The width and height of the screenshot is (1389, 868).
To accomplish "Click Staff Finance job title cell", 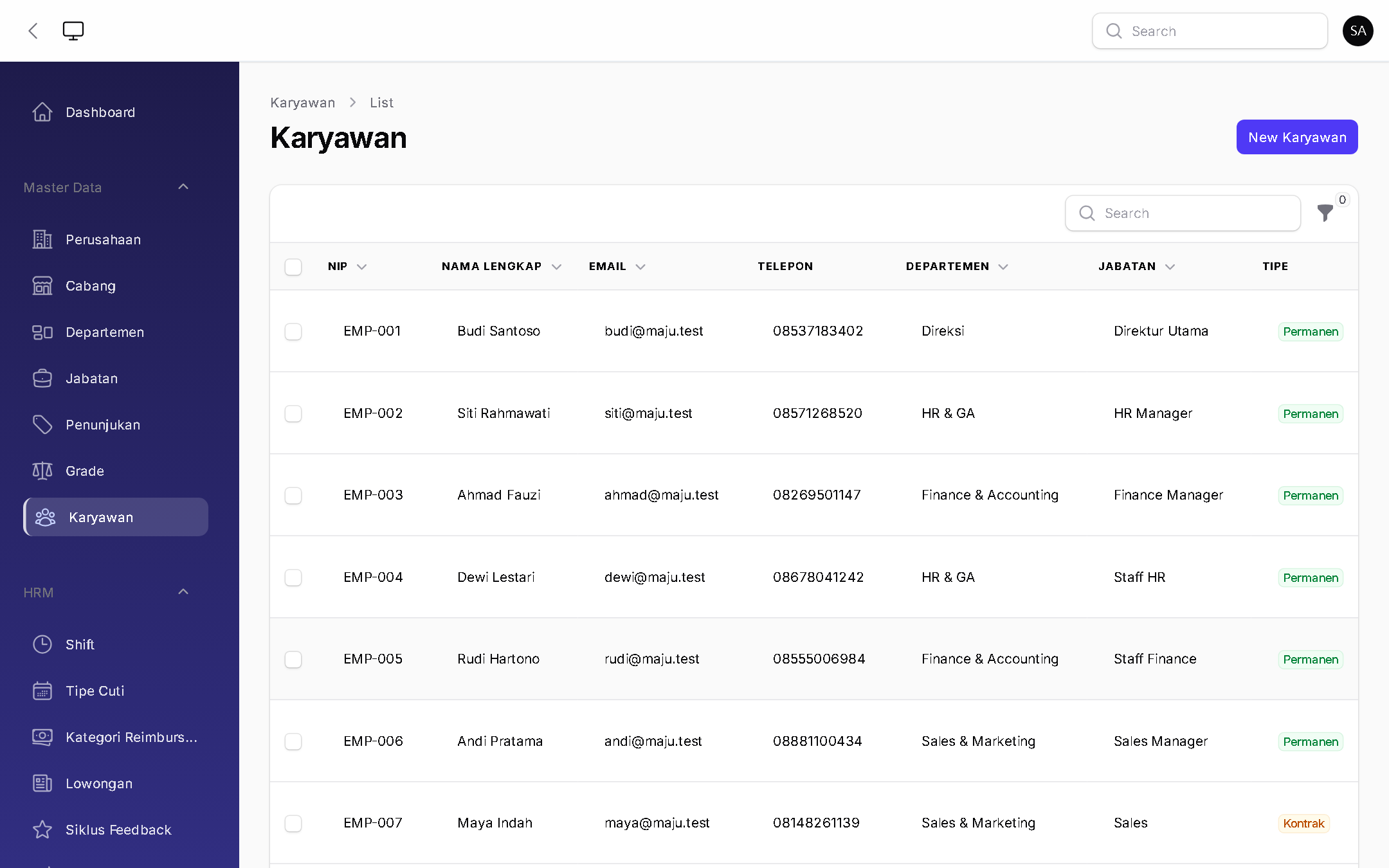I will point(1155,658).
